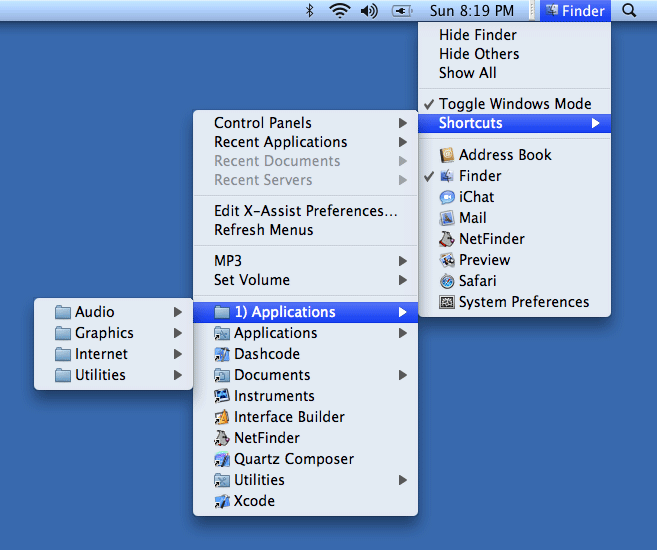Choose Edit X-Assist Preferences
The height and width of the screenshot is (550, 657).
(x=305, y=211)
